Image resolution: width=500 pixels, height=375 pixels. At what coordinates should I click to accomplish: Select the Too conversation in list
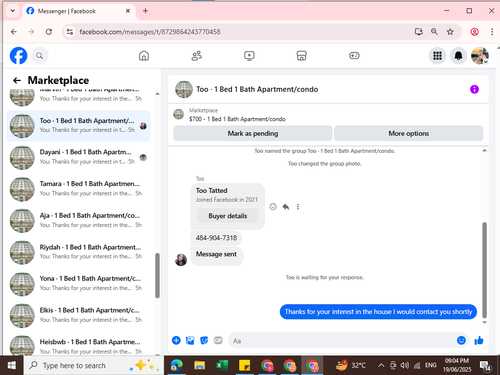click(78, 126)
